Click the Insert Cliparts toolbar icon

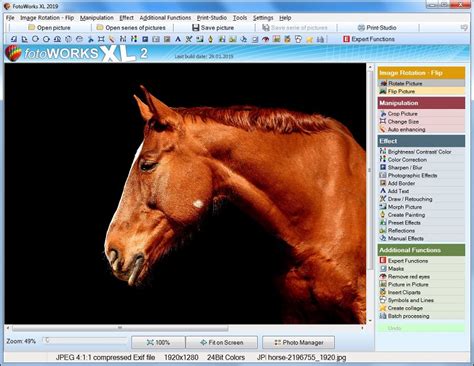[287, 39]
